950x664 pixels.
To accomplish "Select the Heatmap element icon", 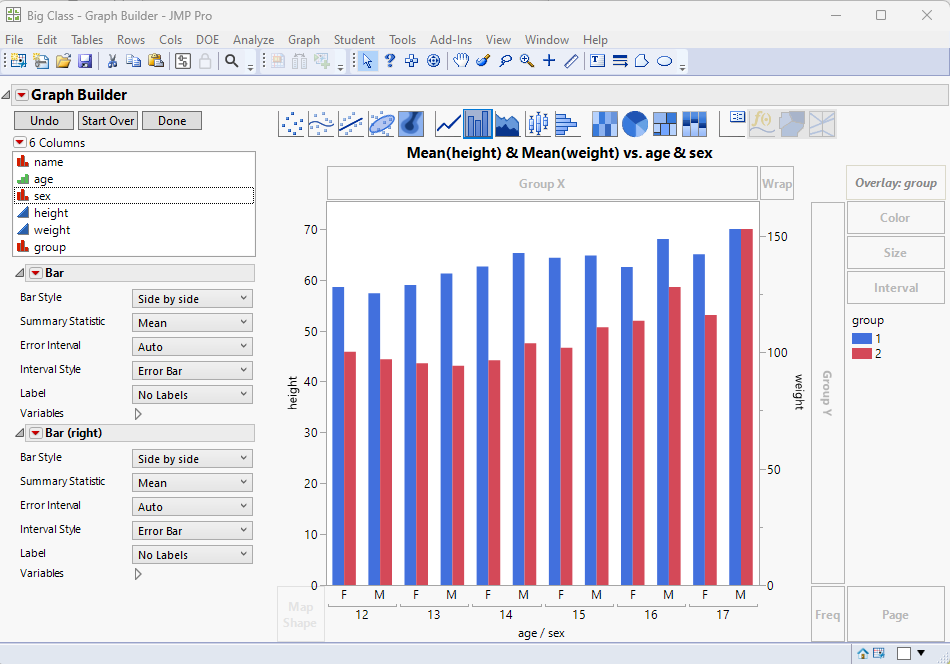I will (x=605, y=124).
